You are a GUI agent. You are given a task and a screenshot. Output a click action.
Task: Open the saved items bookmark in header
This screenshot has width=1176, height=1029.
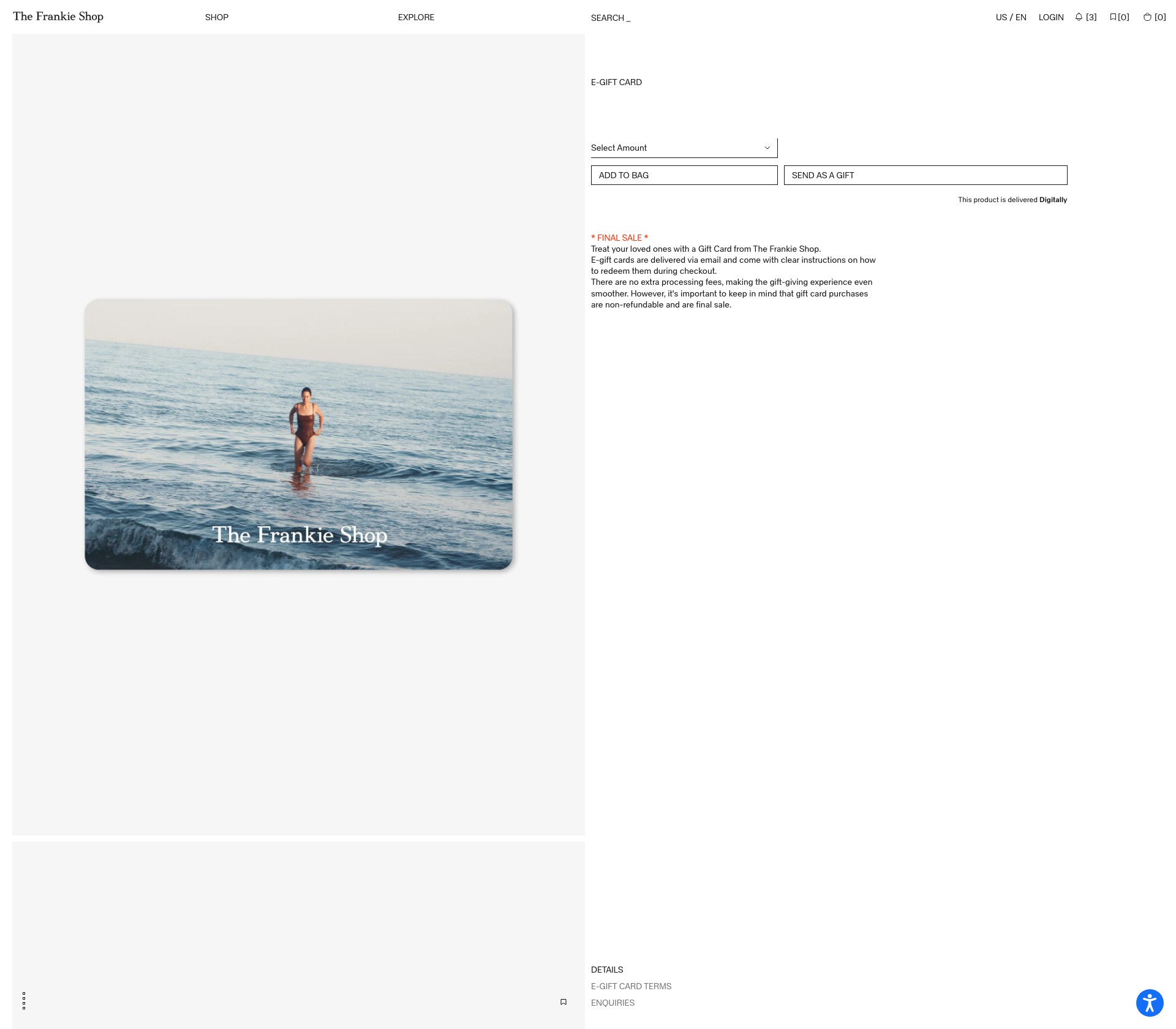(1119, 17)
